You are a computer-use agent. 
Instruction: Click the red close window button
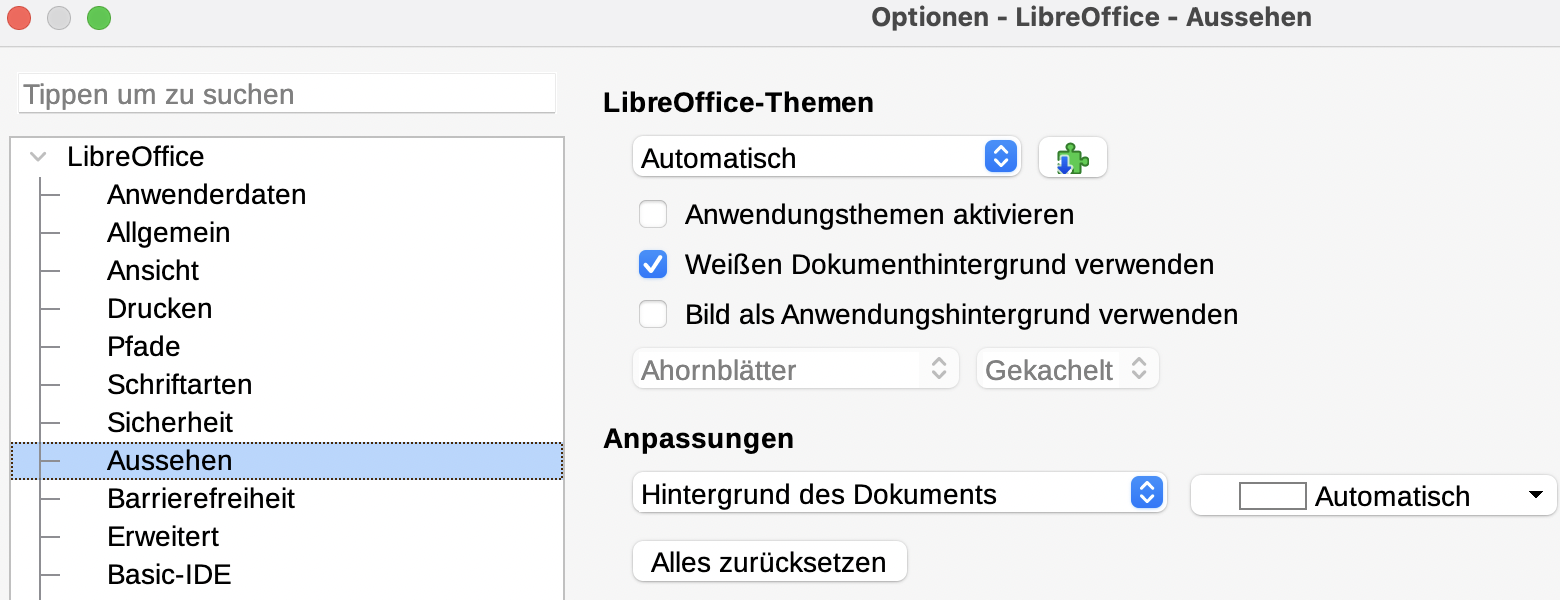coord(18,18)
